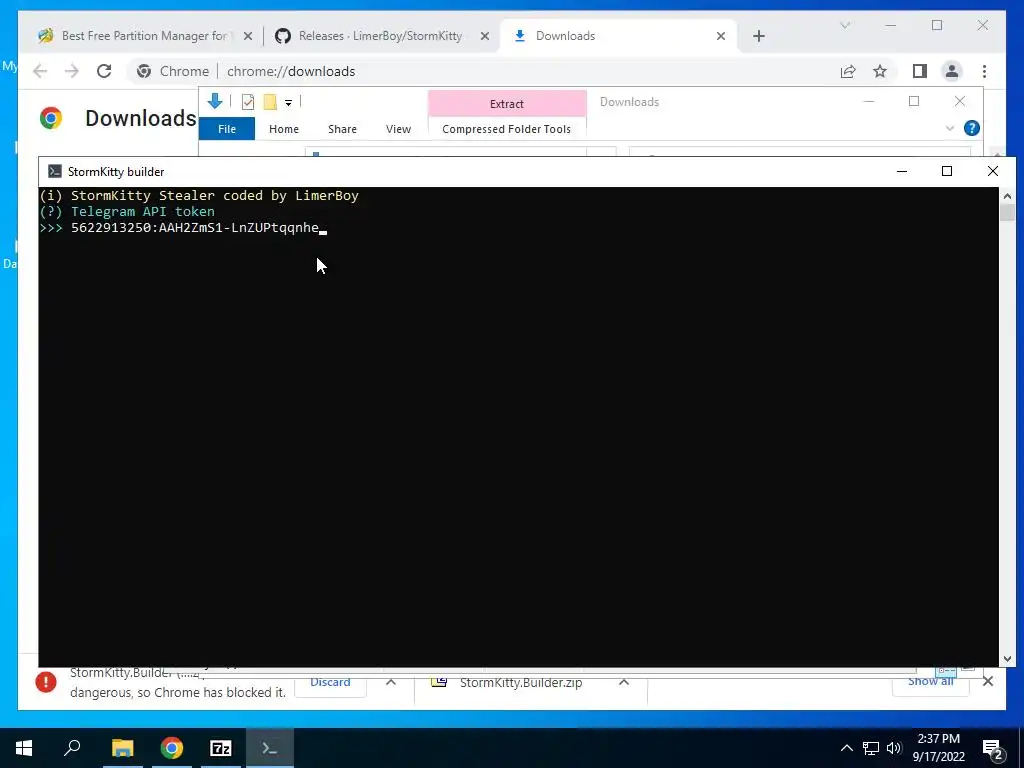Close the Releases LimerBoy/StormKitty tab
This screenshot has height=768, width=1024.
485,36
